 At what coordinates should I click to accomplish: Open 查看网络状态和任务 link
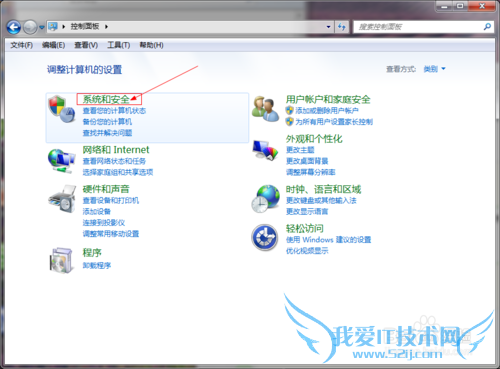114,161
